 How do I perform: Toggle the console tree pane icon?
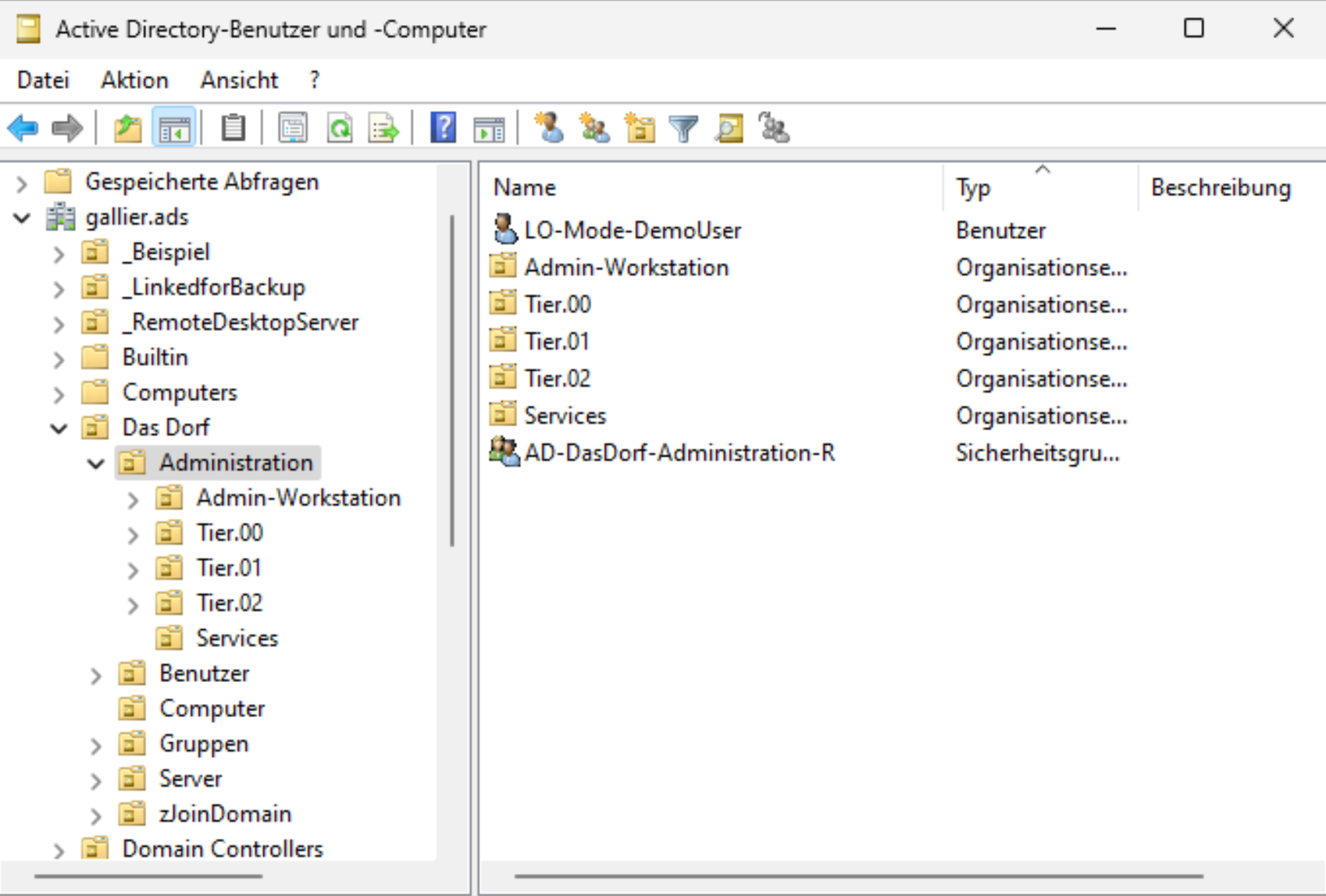click(173, 128)
